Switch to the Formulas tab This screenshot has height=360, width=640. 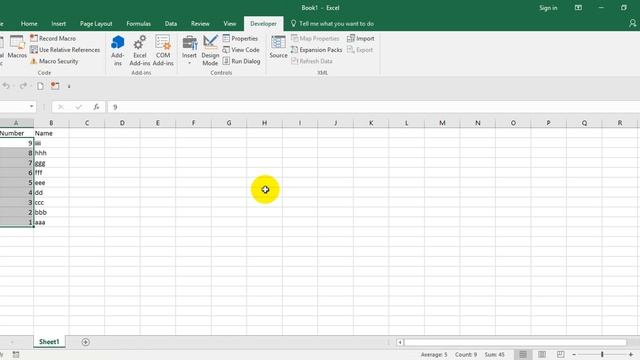138,24
